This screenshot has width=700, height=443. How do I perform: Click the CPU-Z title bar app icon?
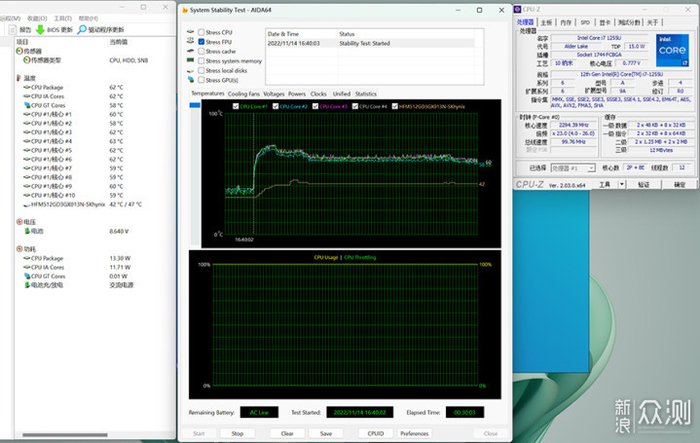tap(519, 9)
